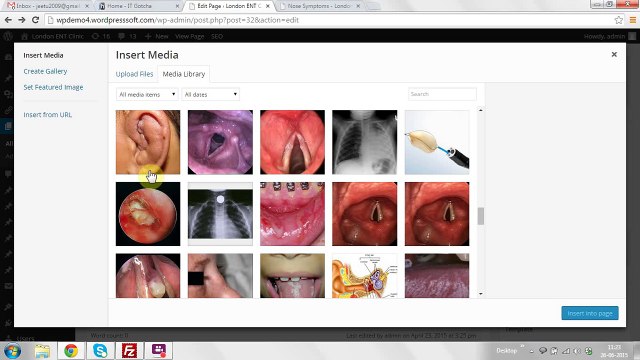Select the ear anatomy diagram thumbnail
The image size is (640, 360).
click(364, 276)
